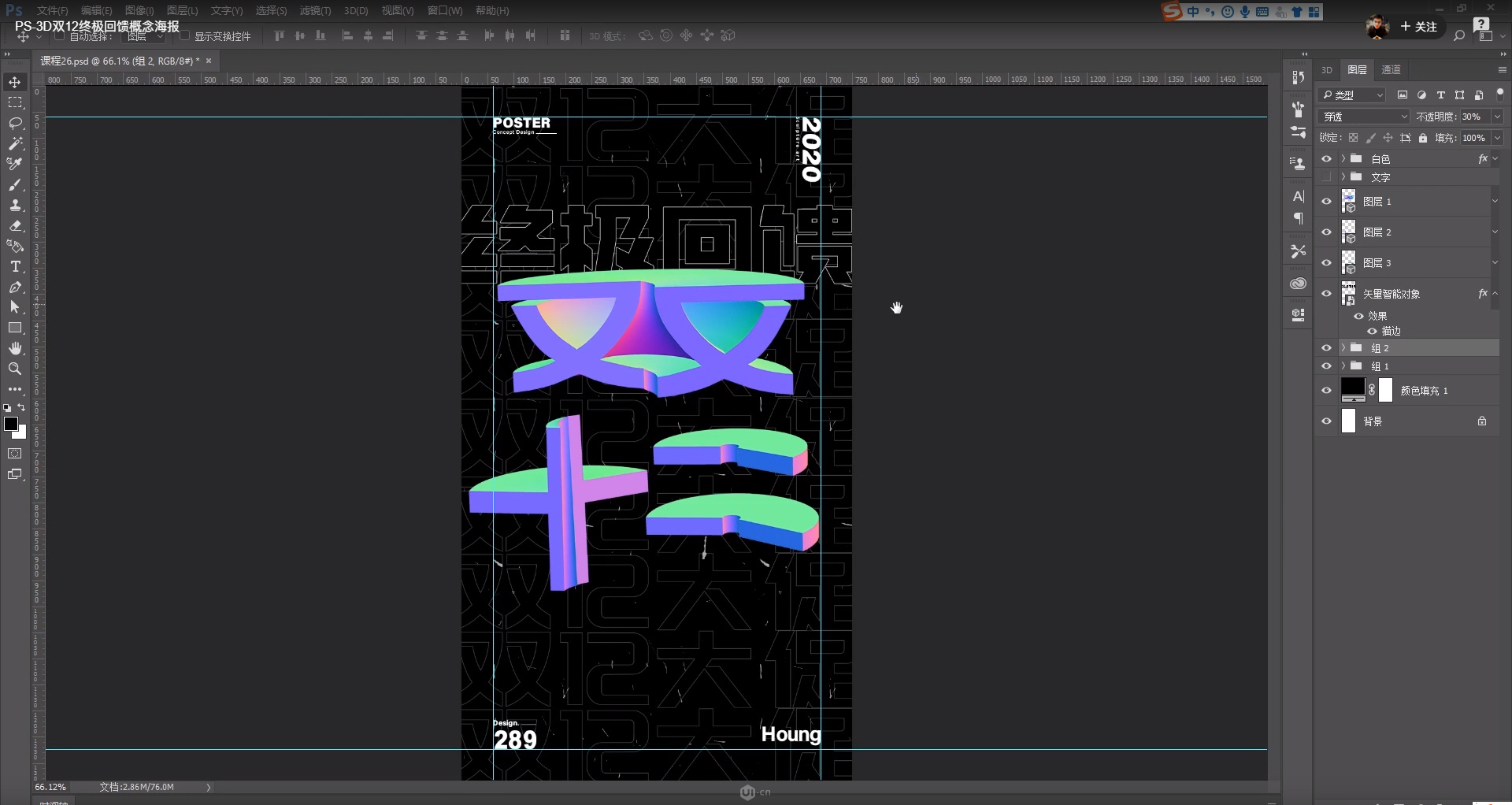Hide the 背景 layer
The height and width of the screenshot is (805, 1512).
point(1326,421)
